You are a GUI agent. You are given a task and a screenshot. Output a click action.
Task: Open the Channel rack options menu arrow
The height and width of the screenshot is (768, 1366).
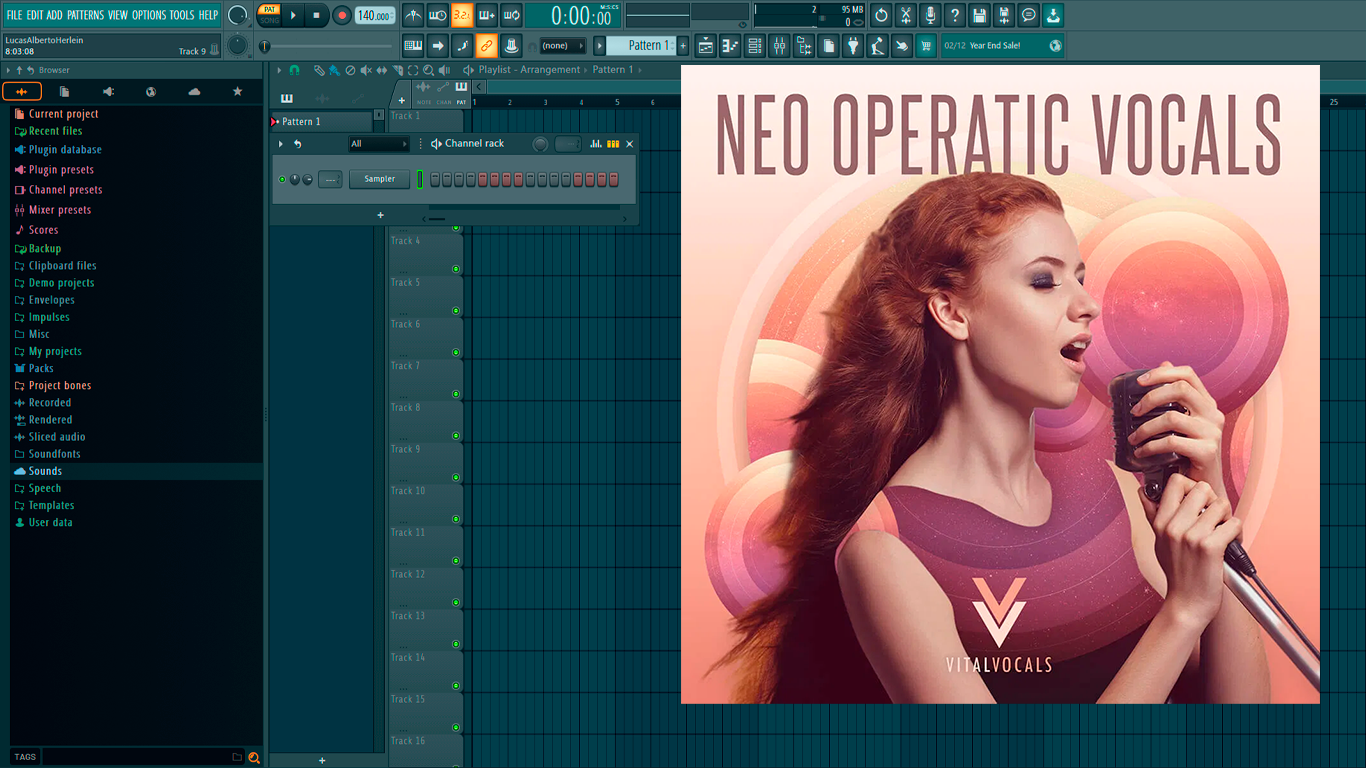coord(281,144)
